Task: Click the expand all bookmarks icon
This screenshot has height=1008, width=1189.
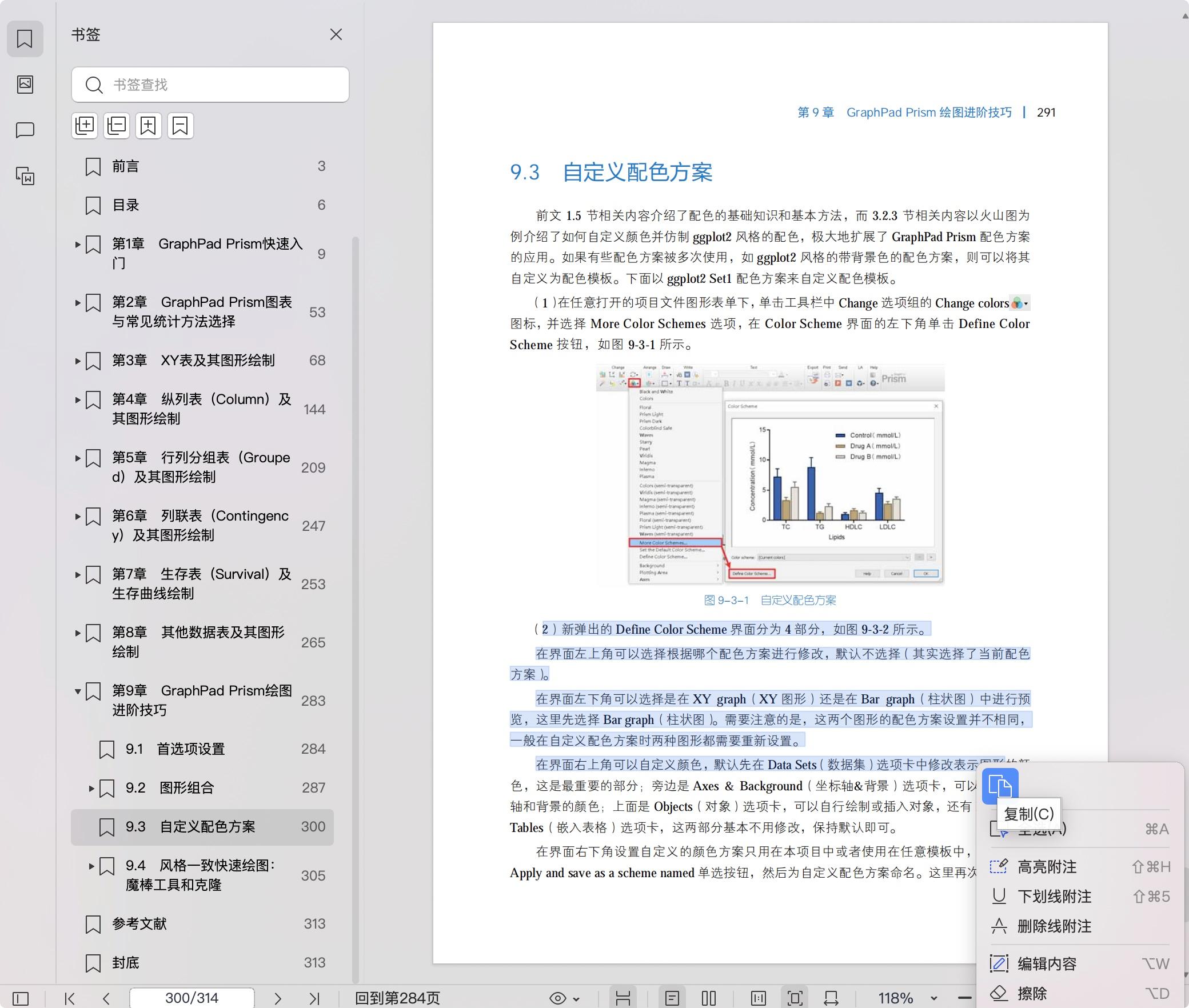Action: click(85, 126)
